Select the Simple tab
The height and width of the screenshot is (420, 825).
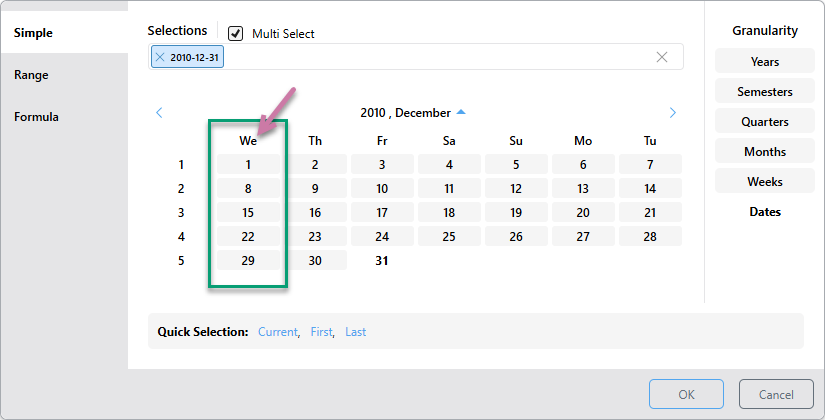[x=33, y=33]
